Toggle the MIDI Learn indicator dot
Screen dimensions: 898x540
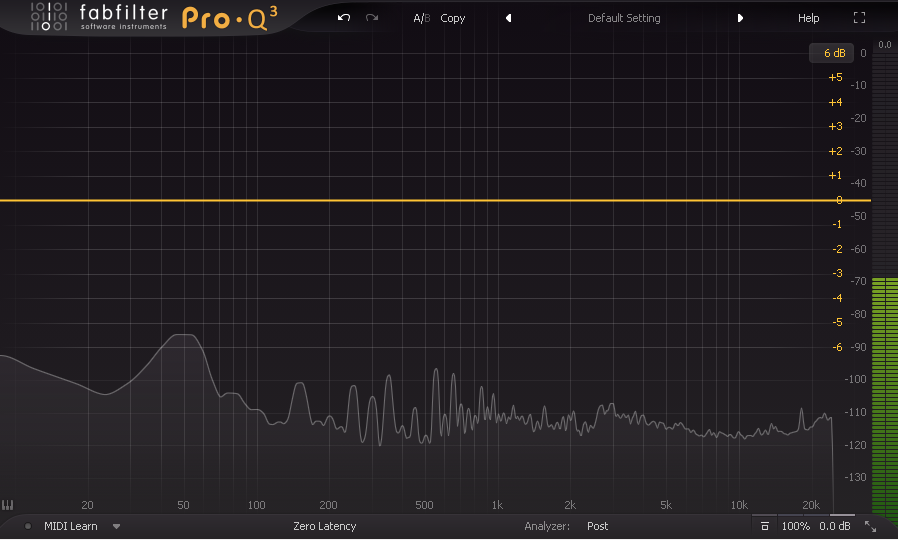(27, 526)
